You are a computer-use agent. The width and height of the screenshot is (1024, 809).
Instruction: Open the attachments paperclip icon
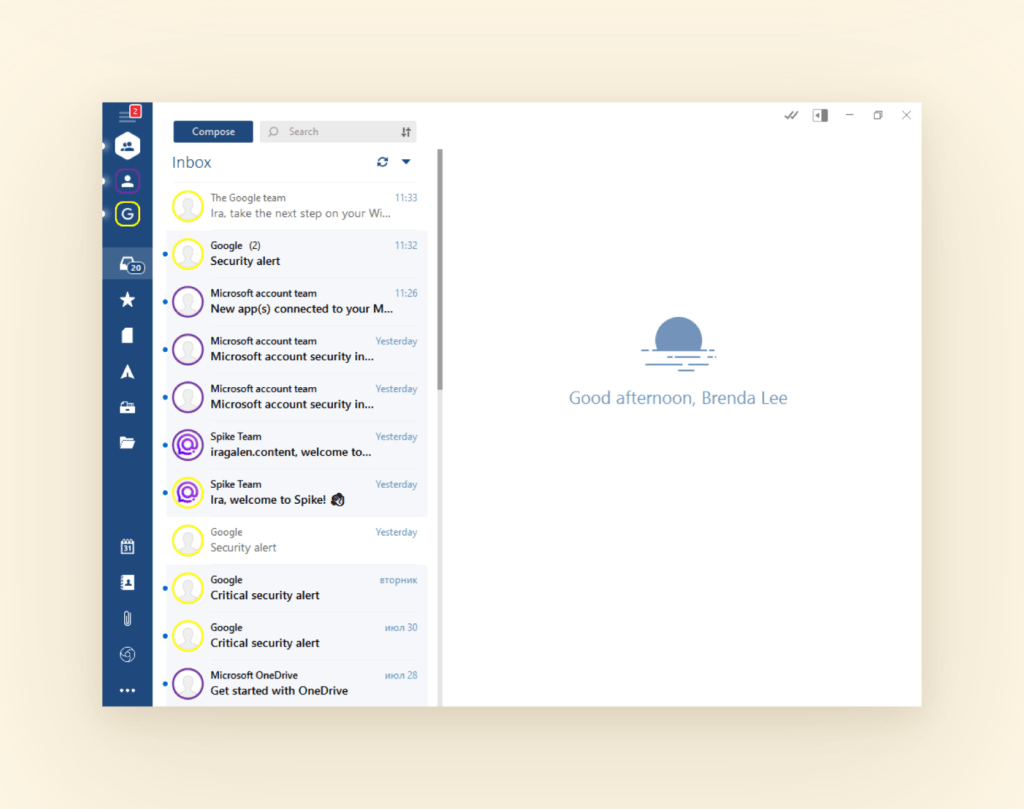tap(127, 618)
